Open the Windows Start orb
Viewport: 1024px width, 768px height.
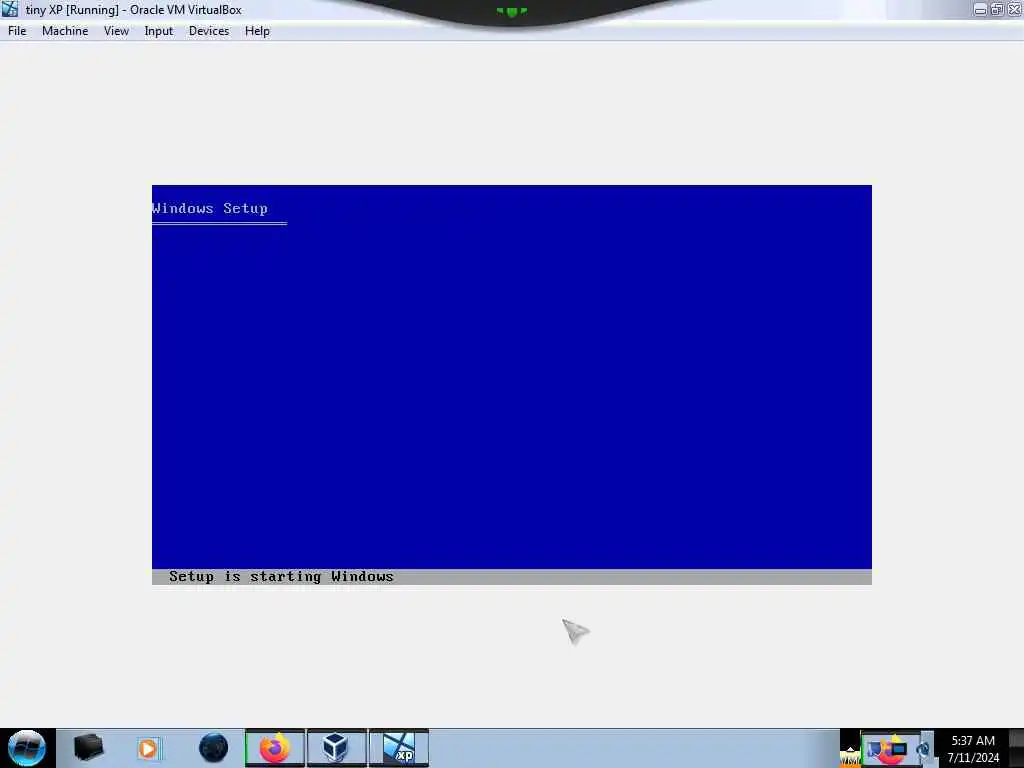(x=27, y=748)
